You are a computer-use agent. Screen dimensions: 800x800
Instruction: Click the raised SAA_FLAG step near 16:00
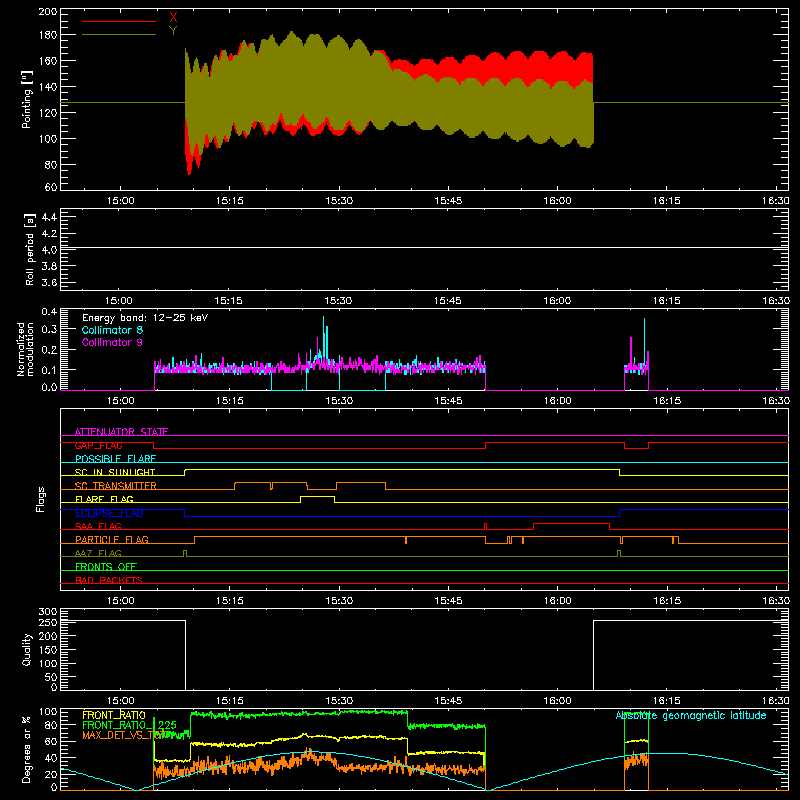[571, 523]
